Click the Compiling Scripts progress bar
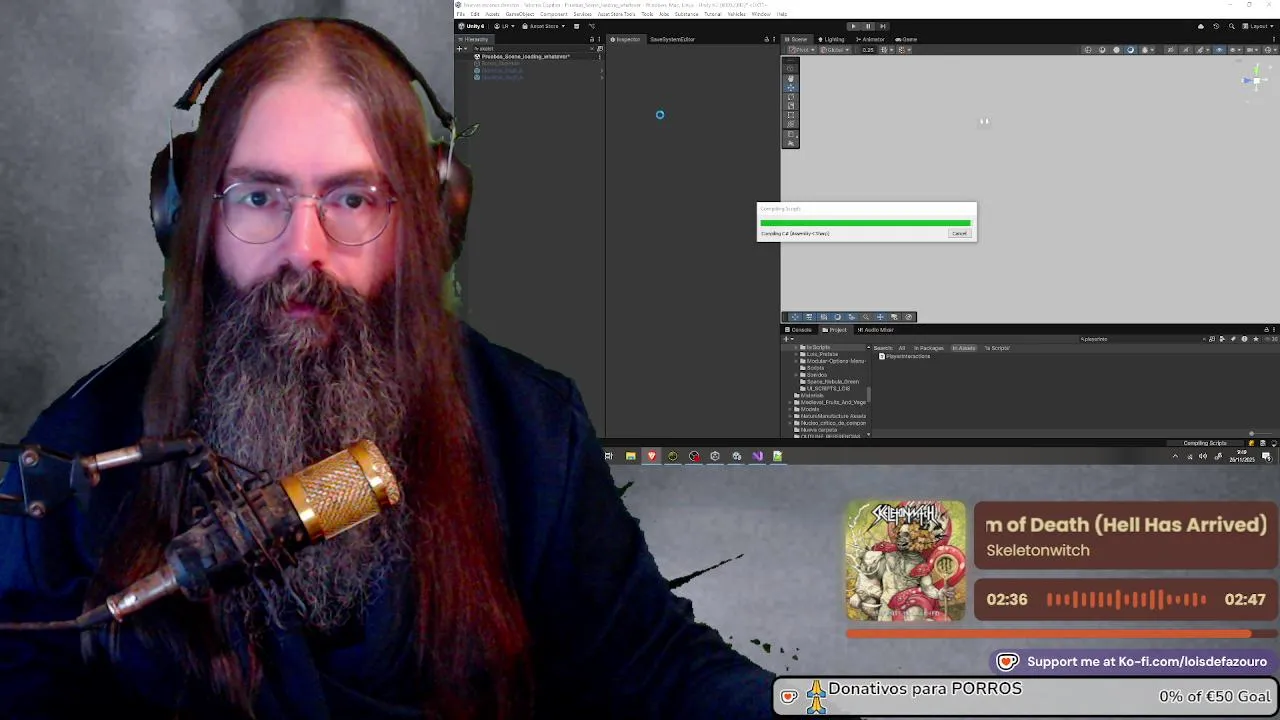Screen dimensions: 1280x720 [x=865, y=223]
